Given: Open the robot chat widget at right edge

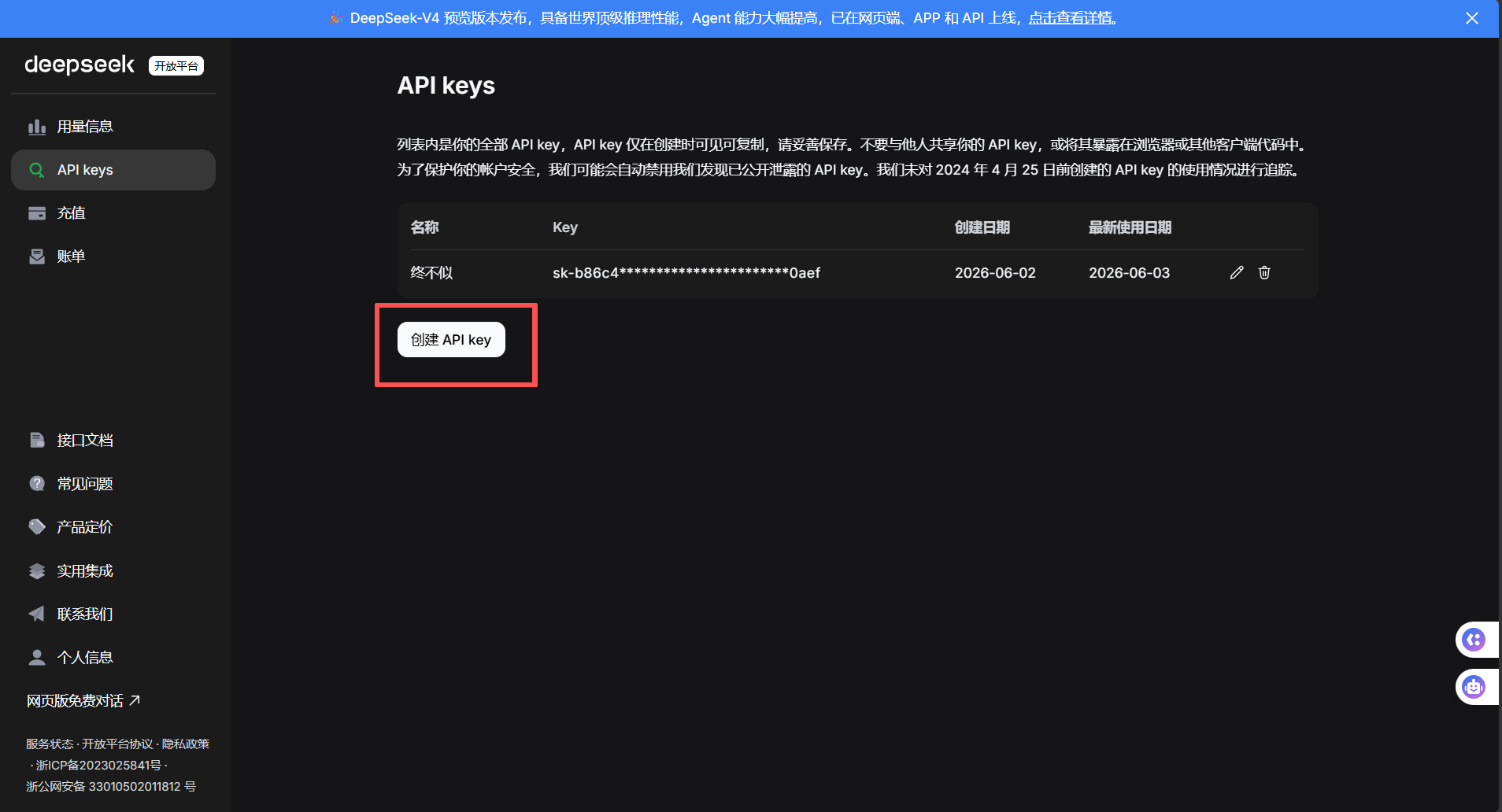Looking at the screenshot, I should (x=1474, y=687).
